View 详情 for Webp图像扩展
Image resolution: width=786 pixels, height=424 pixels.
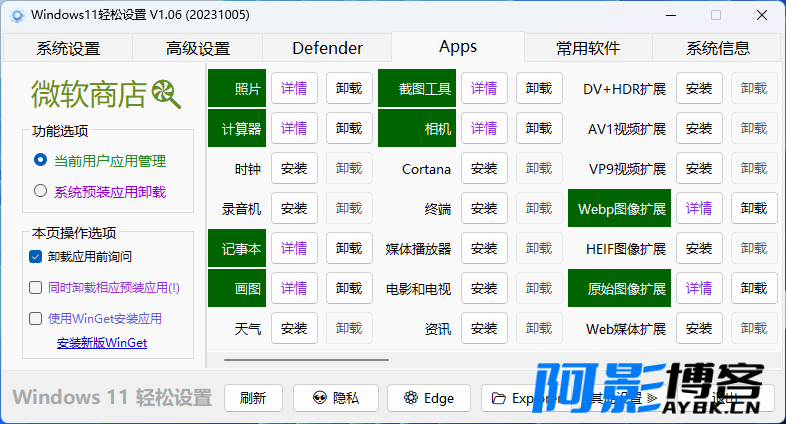pos(699,208)
